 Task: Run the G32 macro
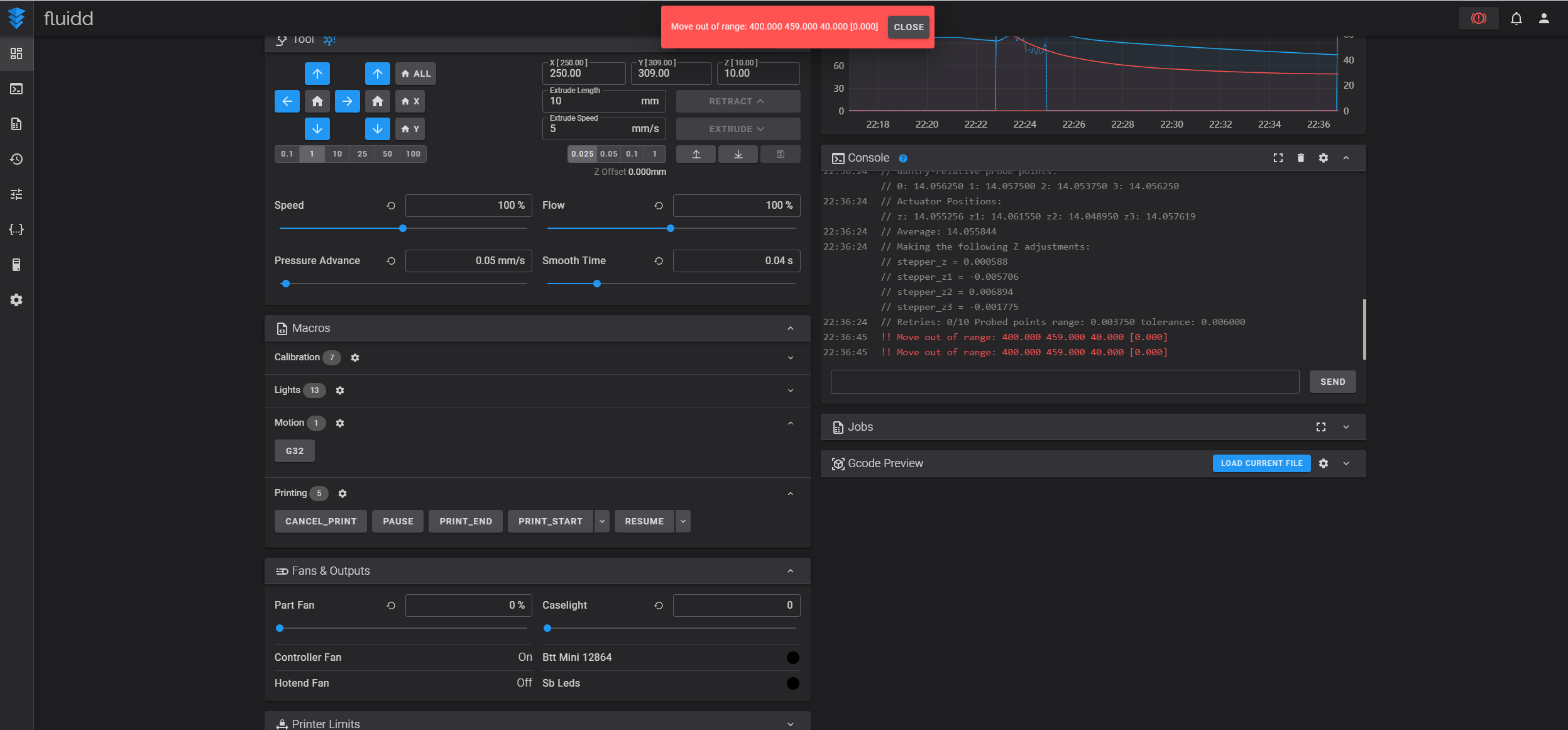[295, 451]
